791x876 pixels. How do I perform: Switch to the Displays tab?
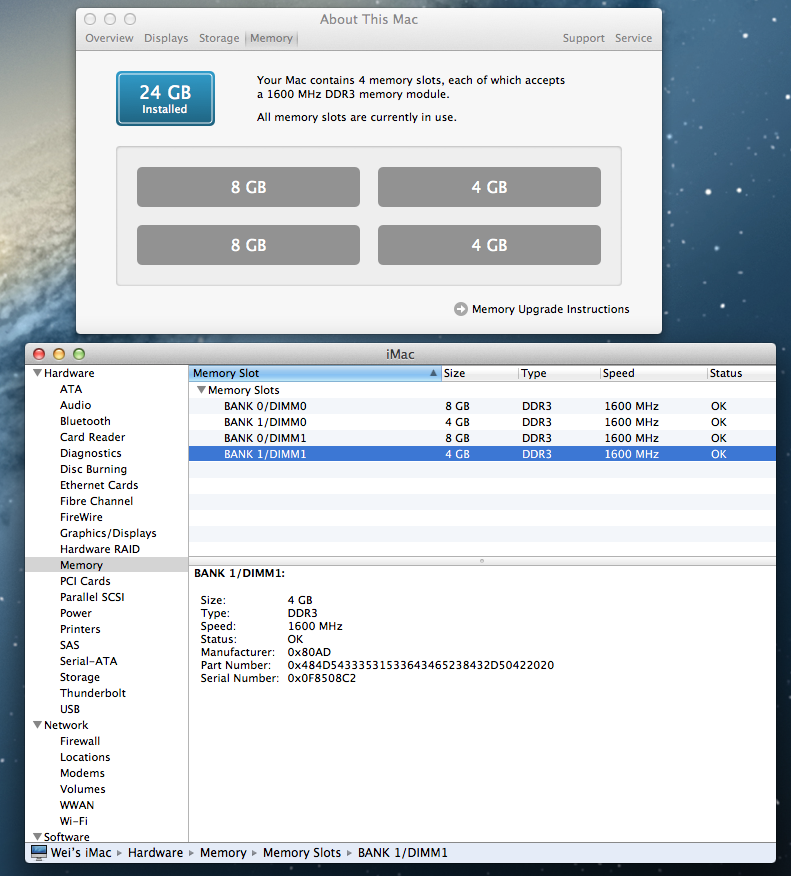[166, 38]
